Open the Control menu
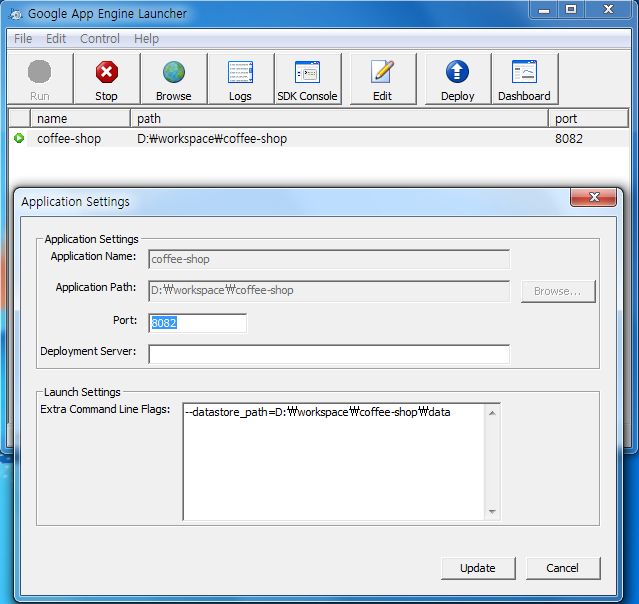 100,39
